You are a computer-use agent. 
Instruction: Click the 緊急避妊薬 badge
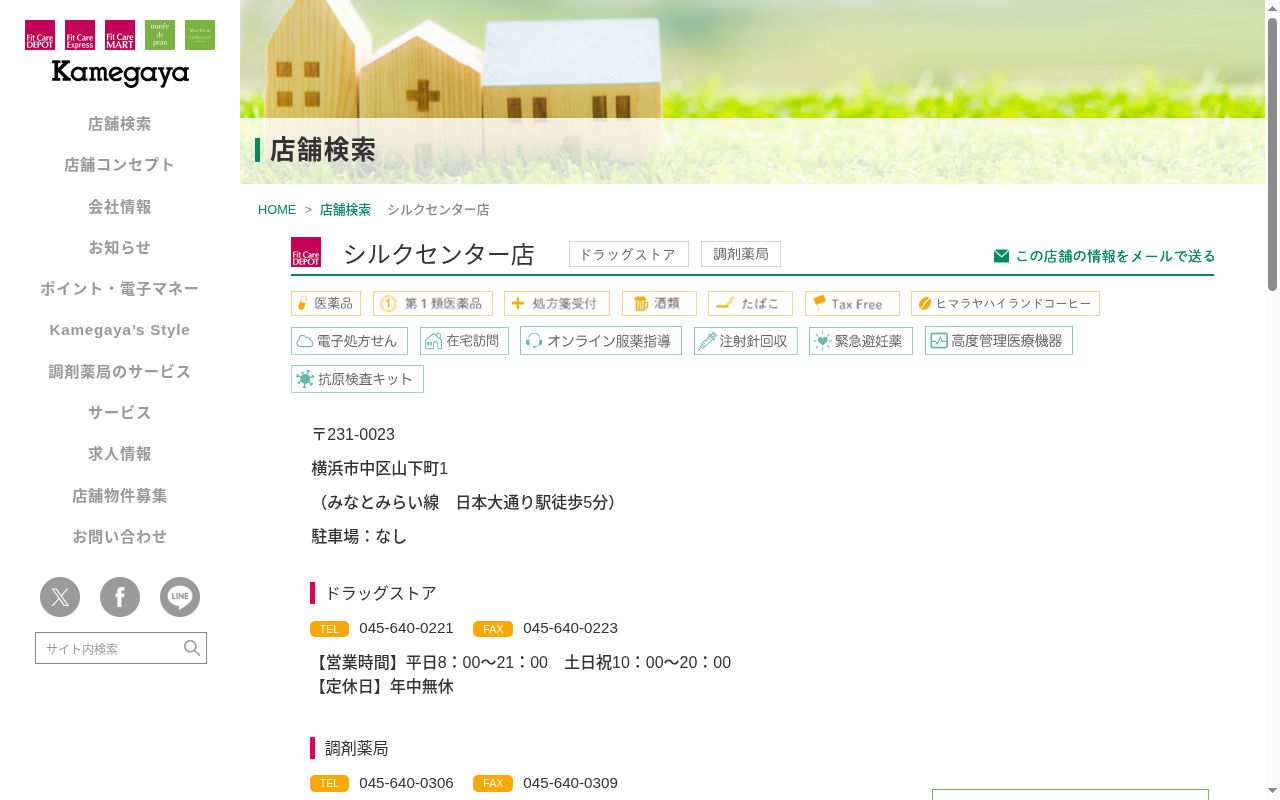pyautogui.click(x=861, y=340)
